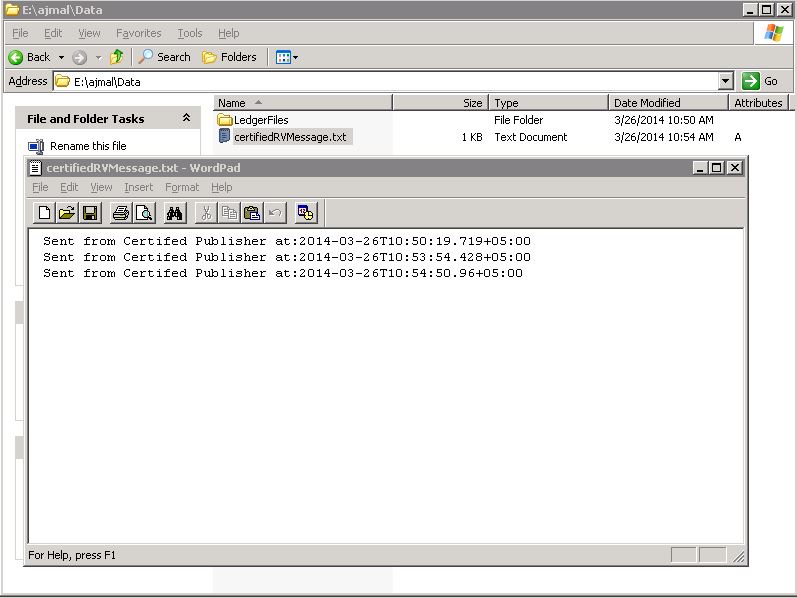Click the 'File Folder' type cell
This screenshot has width=797, height=598.
[x=518, y=120]
